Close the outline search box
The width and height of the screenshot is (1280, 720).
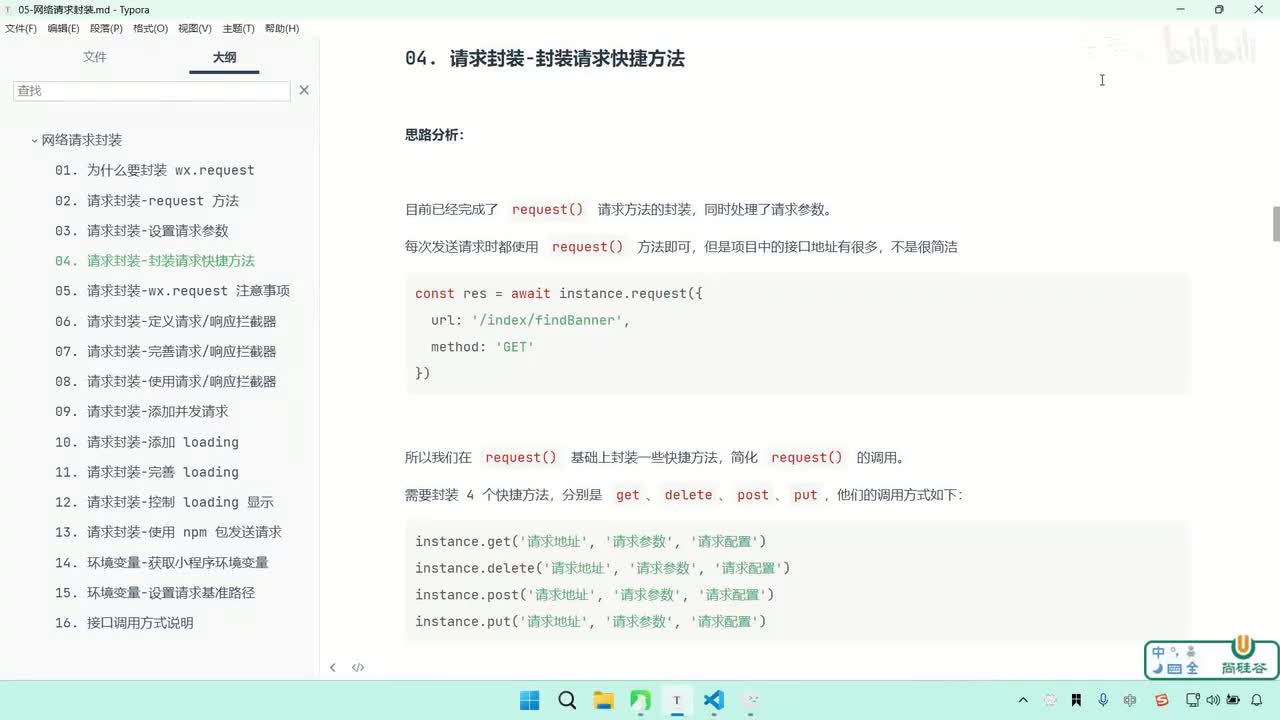pos(304,90)
